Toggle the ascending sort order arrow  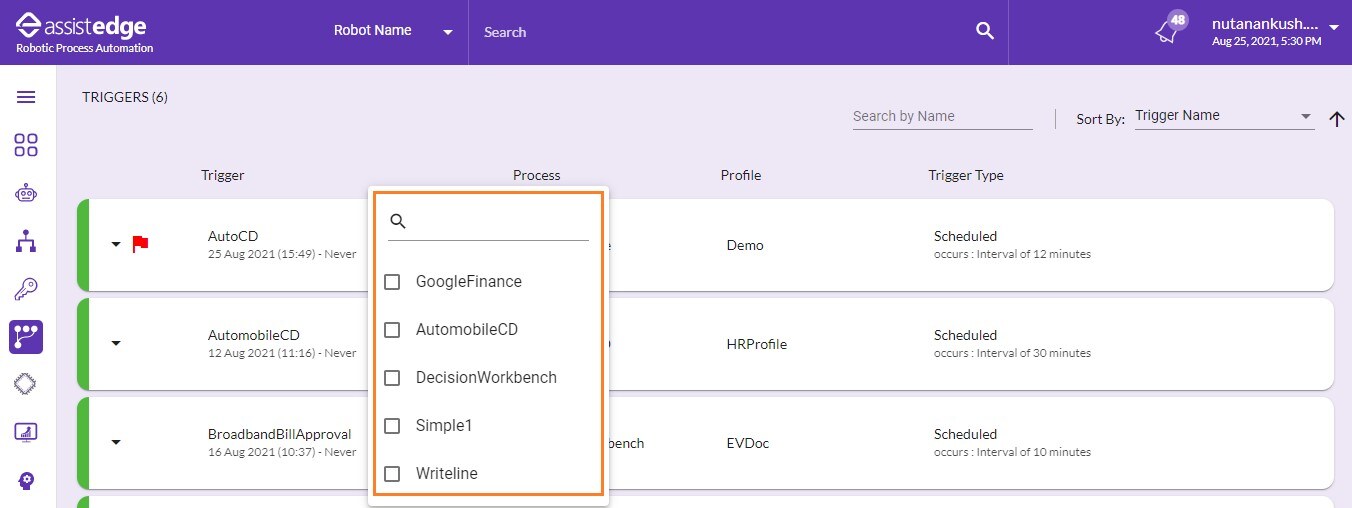point(1337,119)
